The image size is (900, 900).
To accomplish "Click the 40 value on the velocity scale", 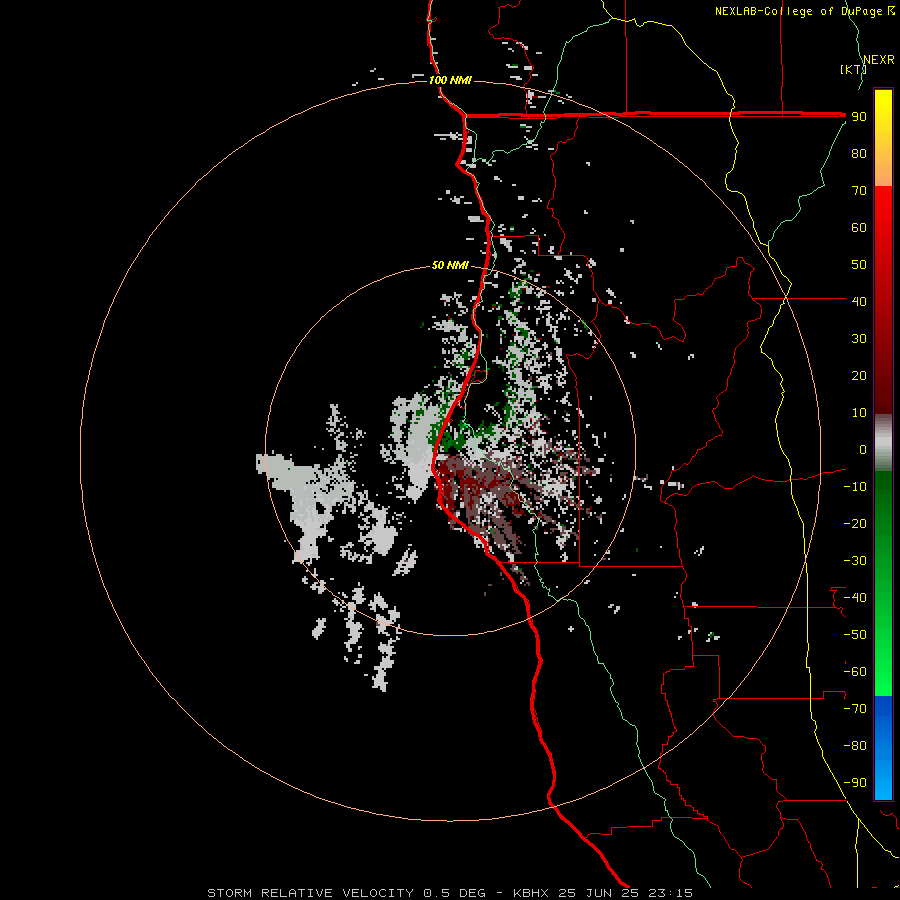I will (x=859, y=301).
